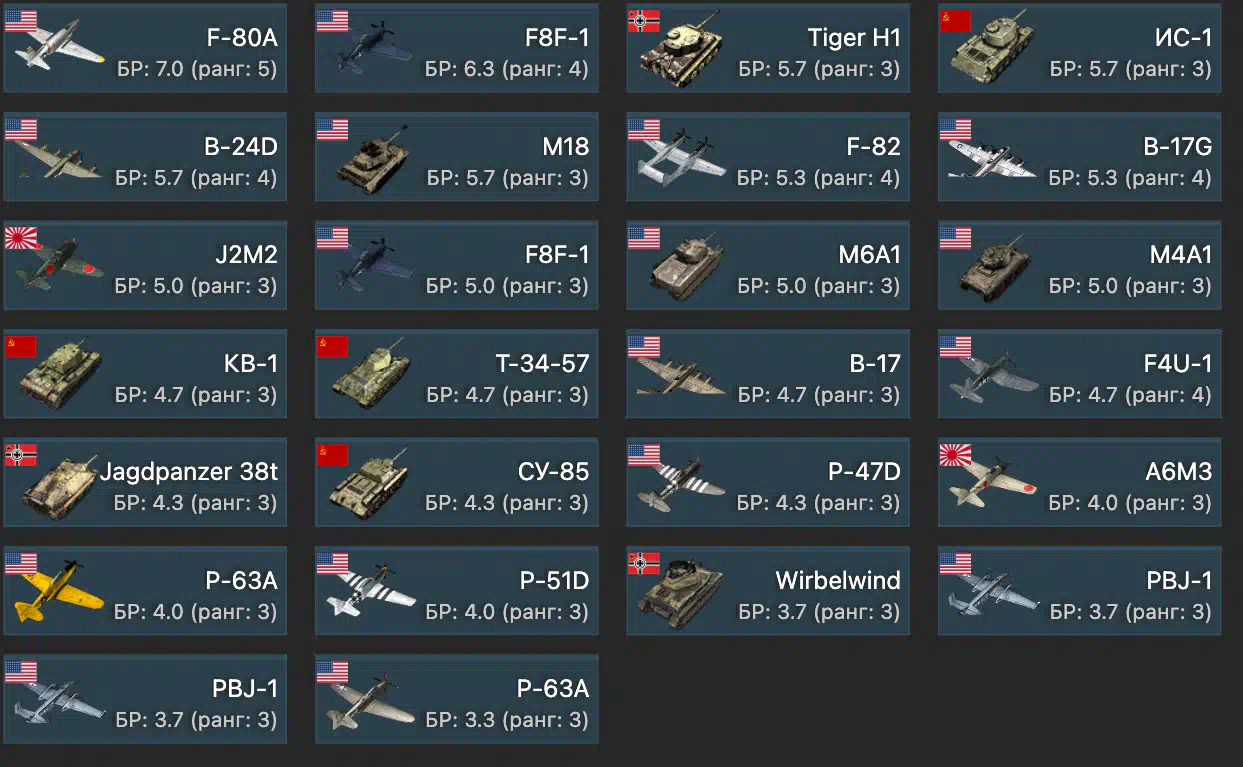Choose the СУ-85 tank destroyer card

pos(457,483)
